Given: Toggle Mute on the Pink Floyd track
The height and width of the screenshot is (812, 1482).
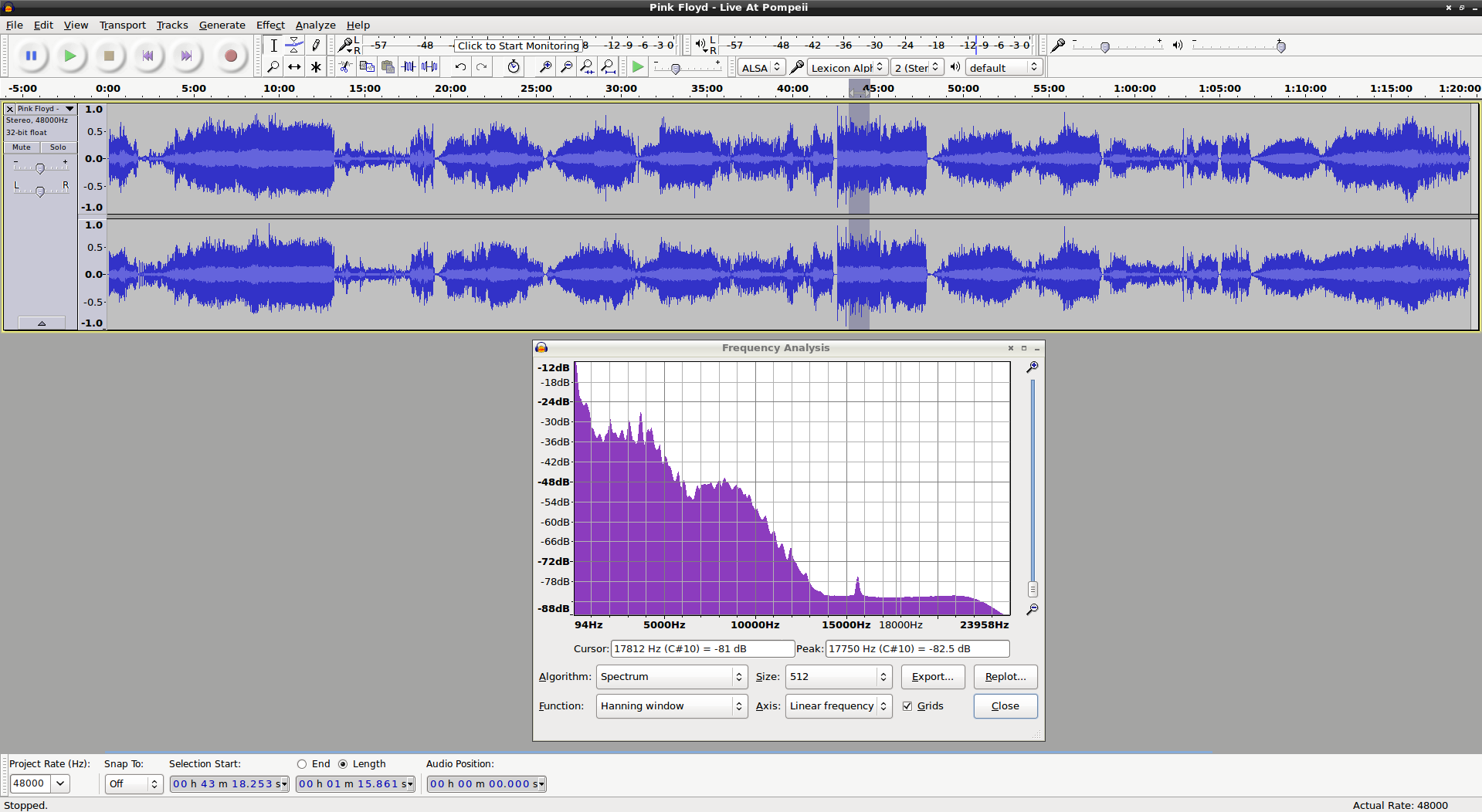Looking at the screenshot, I should [22, 147].
